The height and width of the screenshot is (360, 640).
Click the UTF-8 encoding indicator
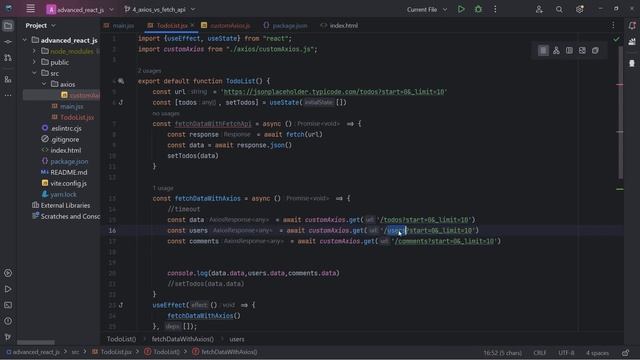566,353
